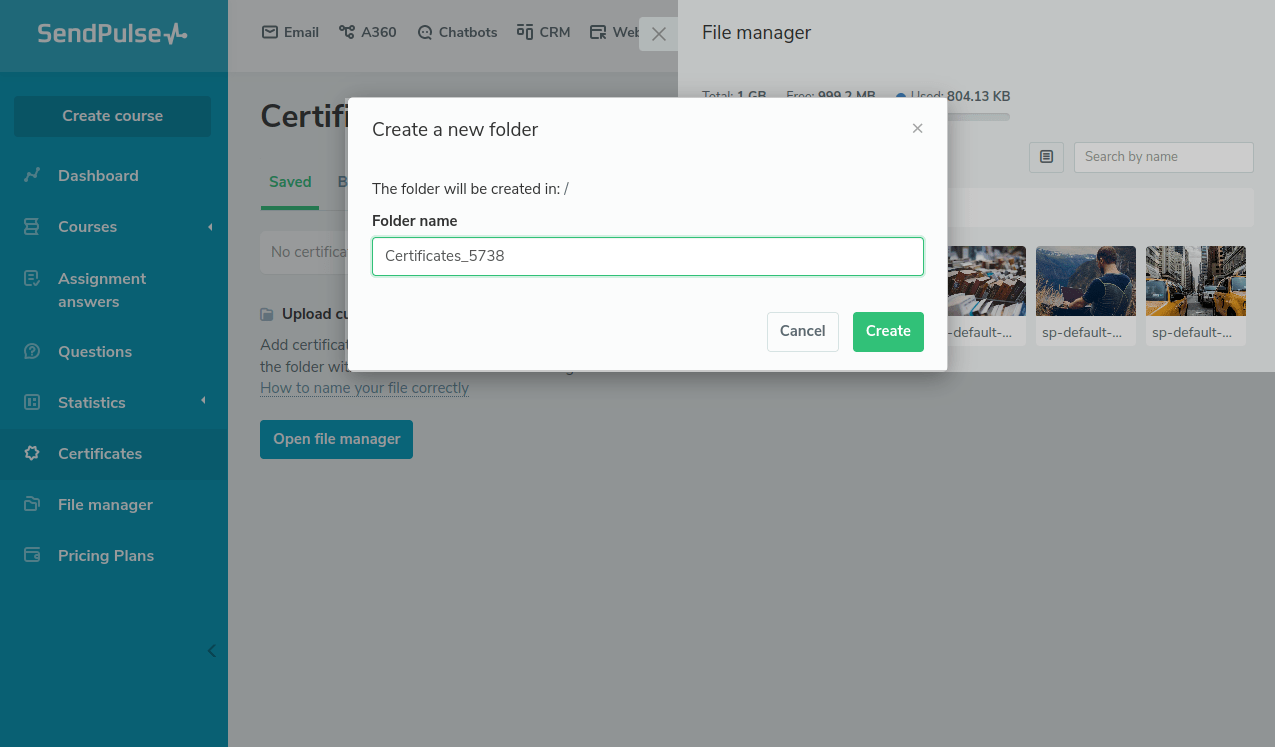Click the File manager icon in sidebar
The width and height of the screenshot is (1275, 747).
click(32, 504)
